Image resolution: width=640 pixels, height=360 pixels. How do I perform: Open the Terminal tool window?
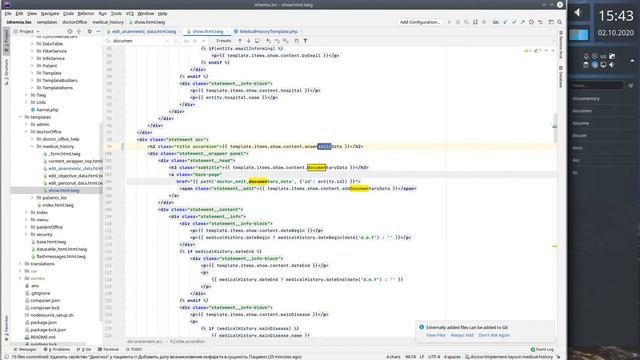[x=108, y=349]
